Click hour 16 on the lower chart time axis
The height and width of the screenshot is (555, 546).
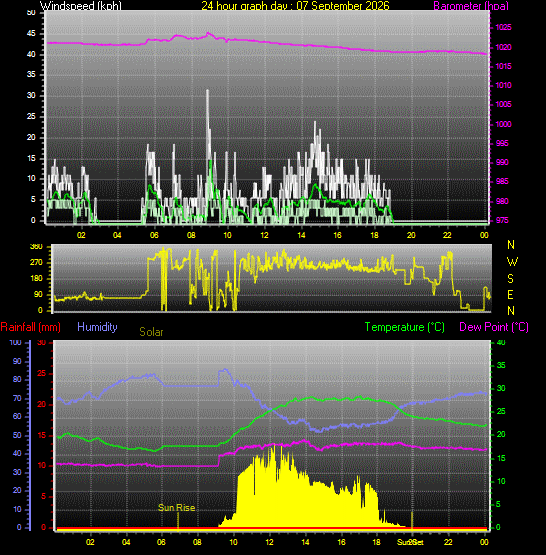341,542
